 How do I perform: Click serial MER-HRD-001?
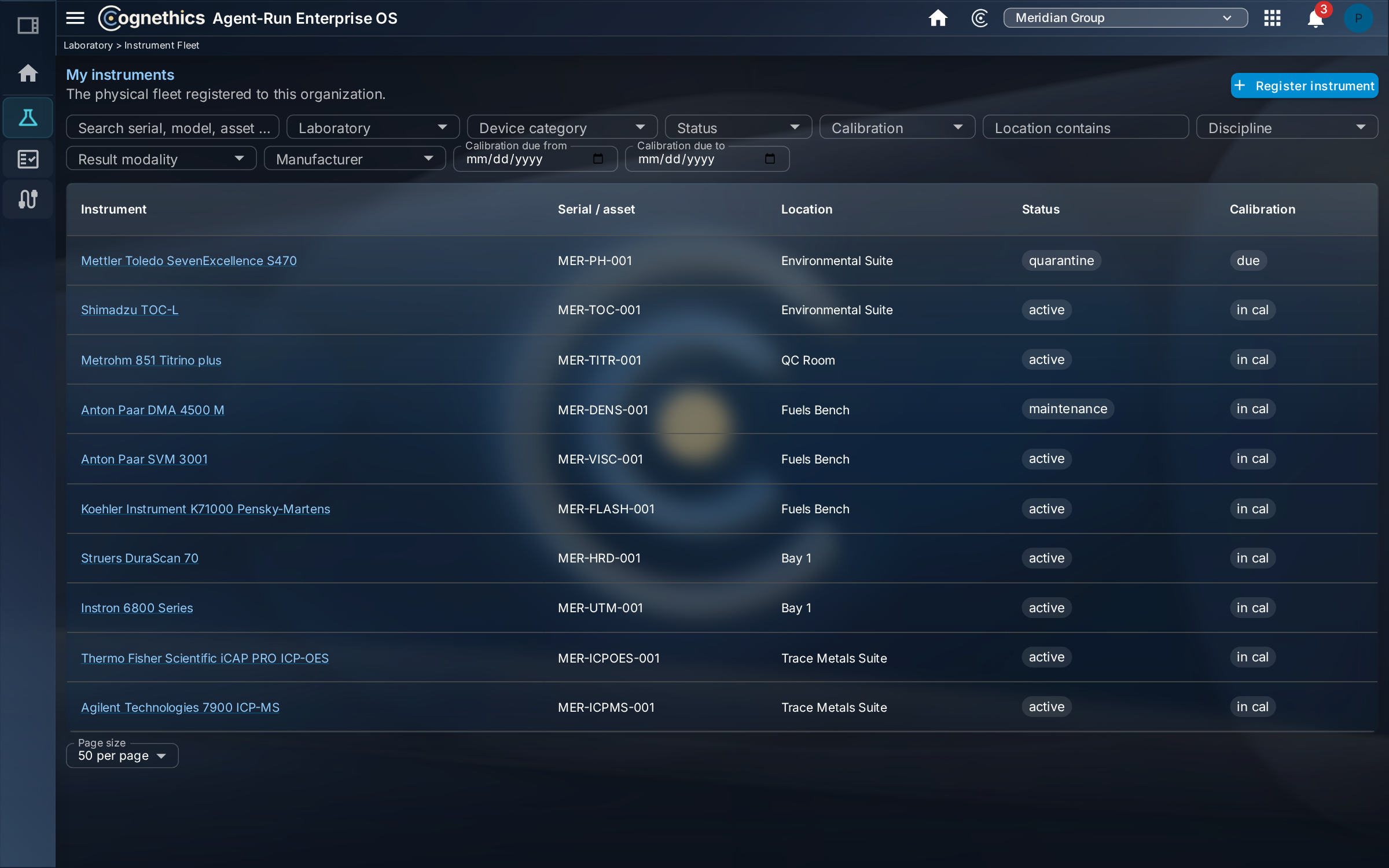tap(599, 558)
